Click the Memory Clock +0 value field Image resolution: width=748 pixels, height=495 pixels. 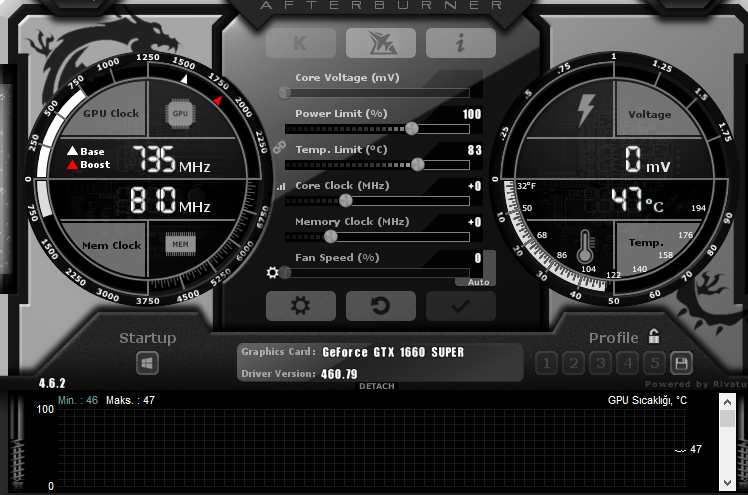(475, 222)
